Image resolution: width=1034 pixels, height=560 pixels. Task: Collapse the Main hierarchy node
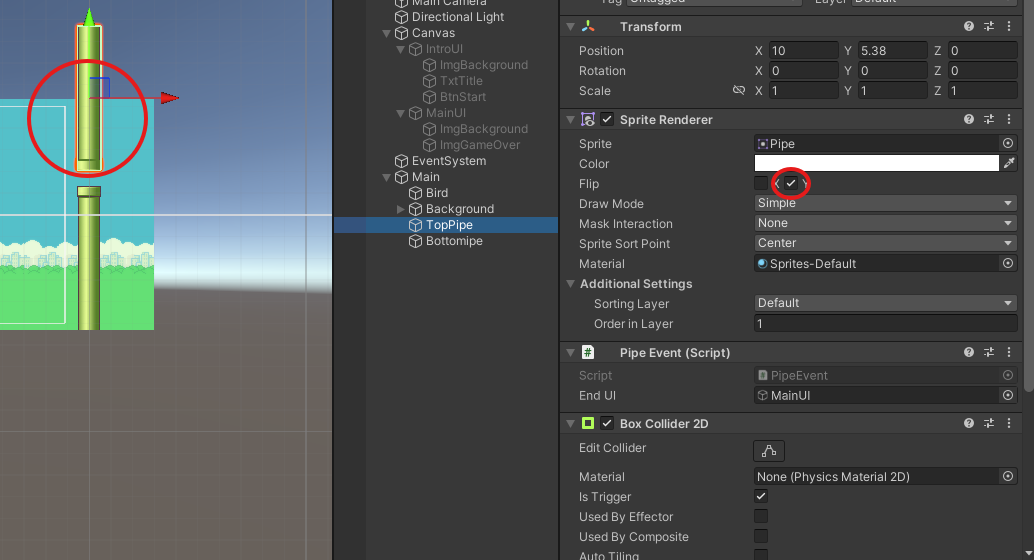click(x=386, y=177)
